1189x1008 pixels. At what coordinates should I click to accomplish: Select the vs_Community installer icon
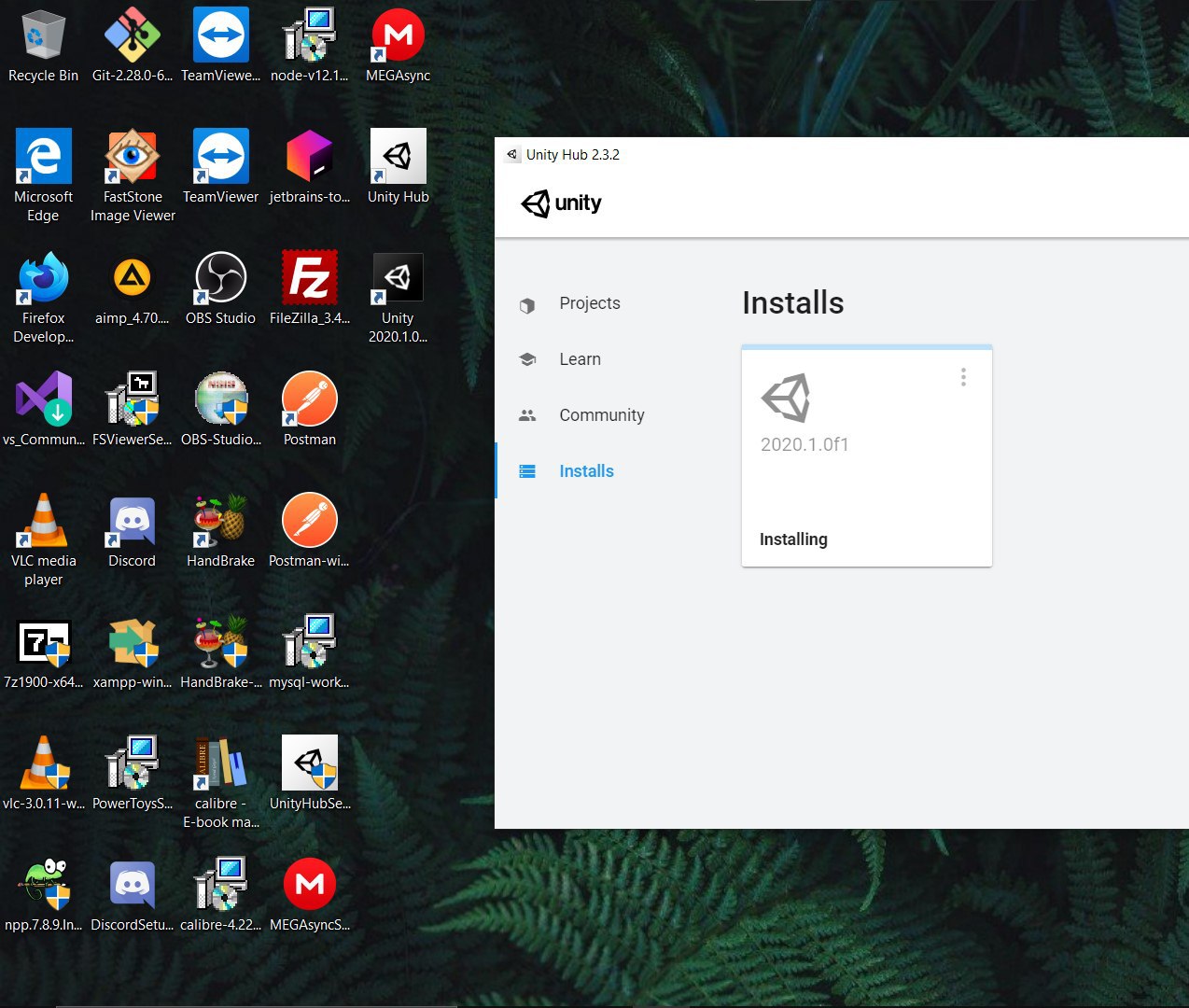(43, 409)
